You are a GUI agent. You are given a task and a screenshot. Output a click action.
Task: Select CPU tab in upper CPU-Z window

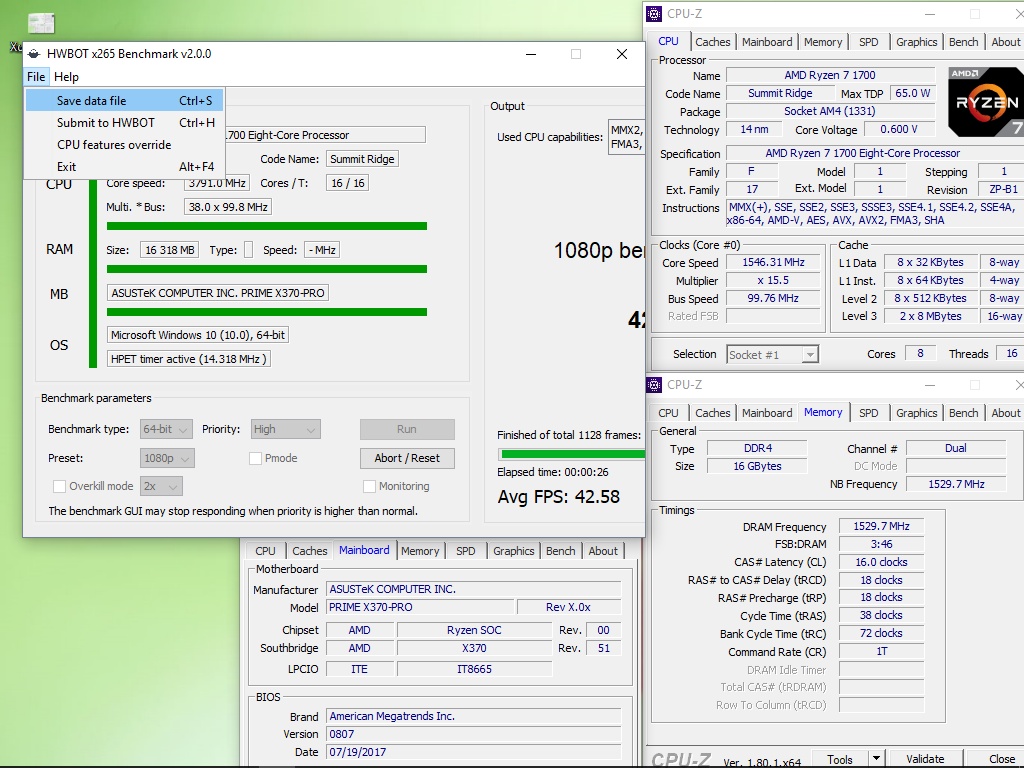click(668, 41)
